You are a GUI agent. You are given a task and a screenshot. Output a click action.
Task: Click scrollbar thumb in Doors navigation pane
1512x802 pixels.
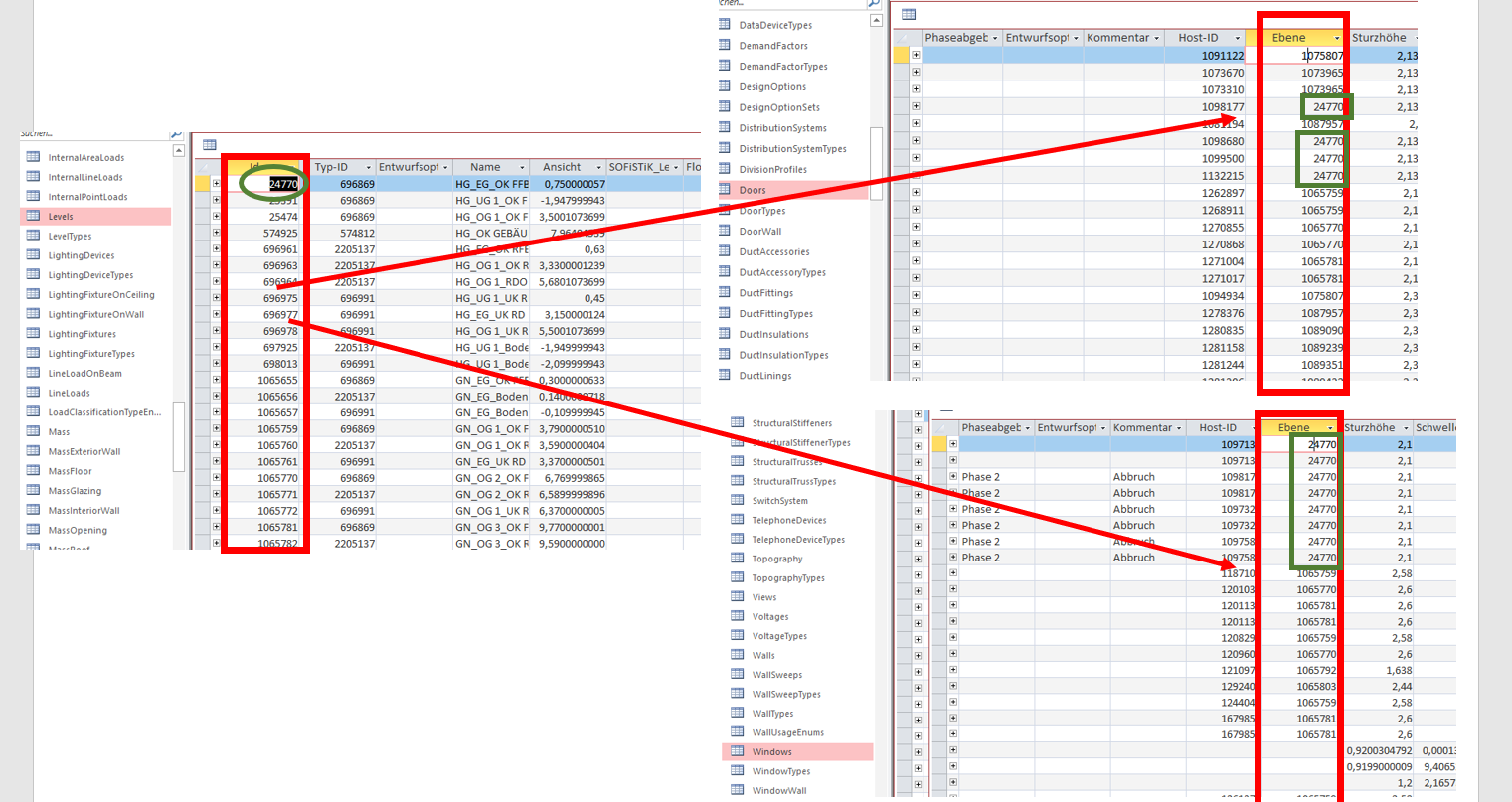point(876,164)
